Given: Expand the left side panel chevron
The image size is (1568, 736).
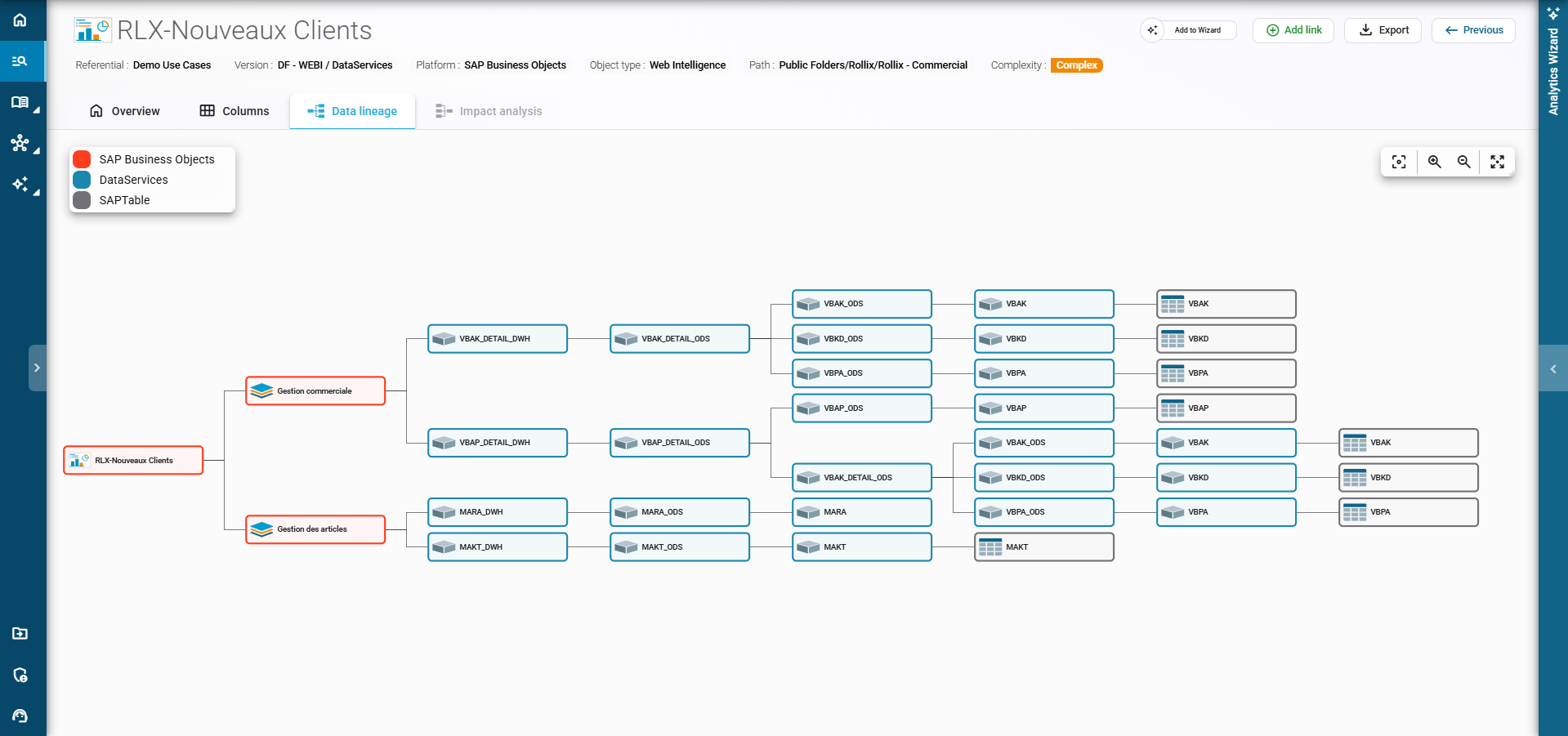Looking at the screenshot, I should tap(37, 368).
